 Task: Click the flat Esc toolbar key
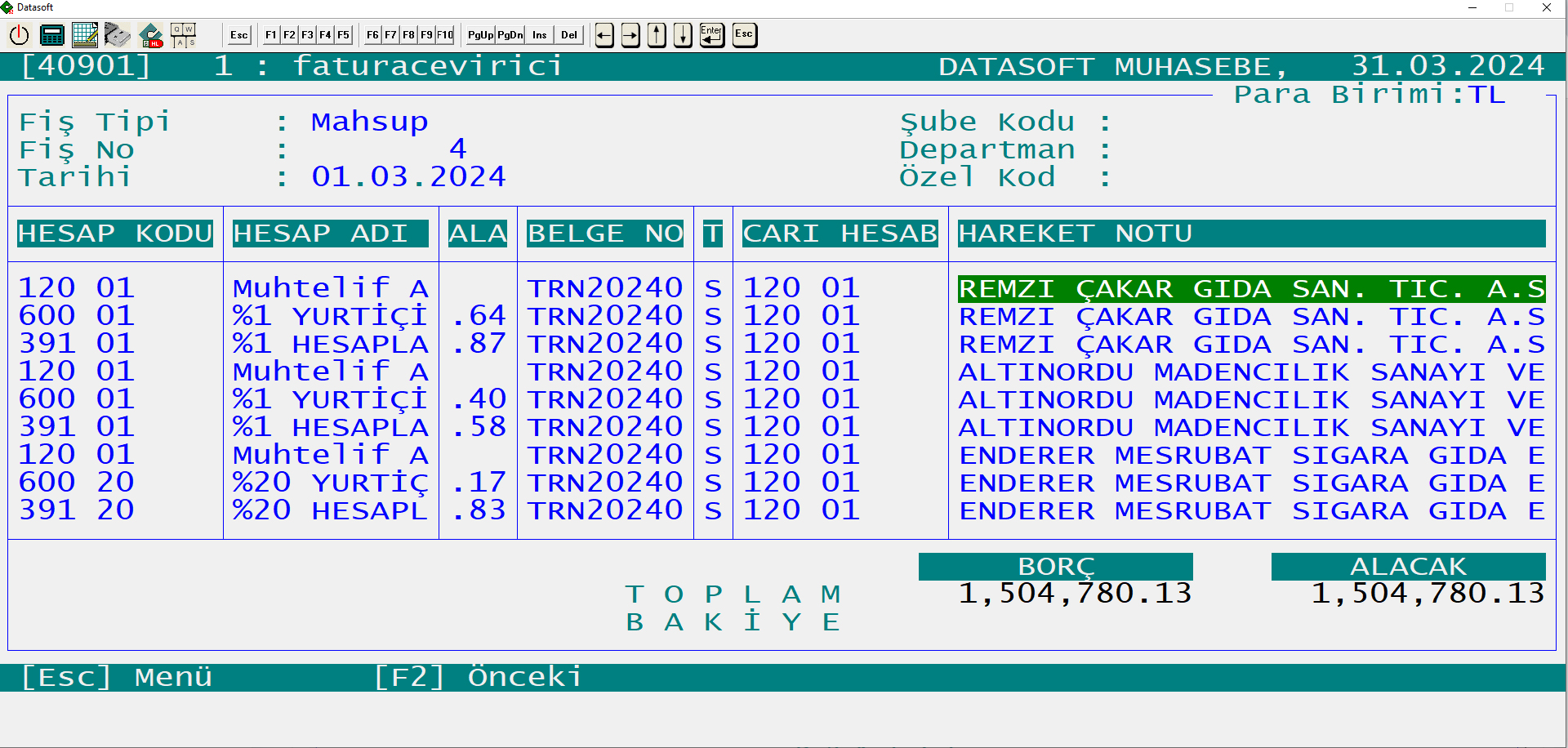(238, 35)
